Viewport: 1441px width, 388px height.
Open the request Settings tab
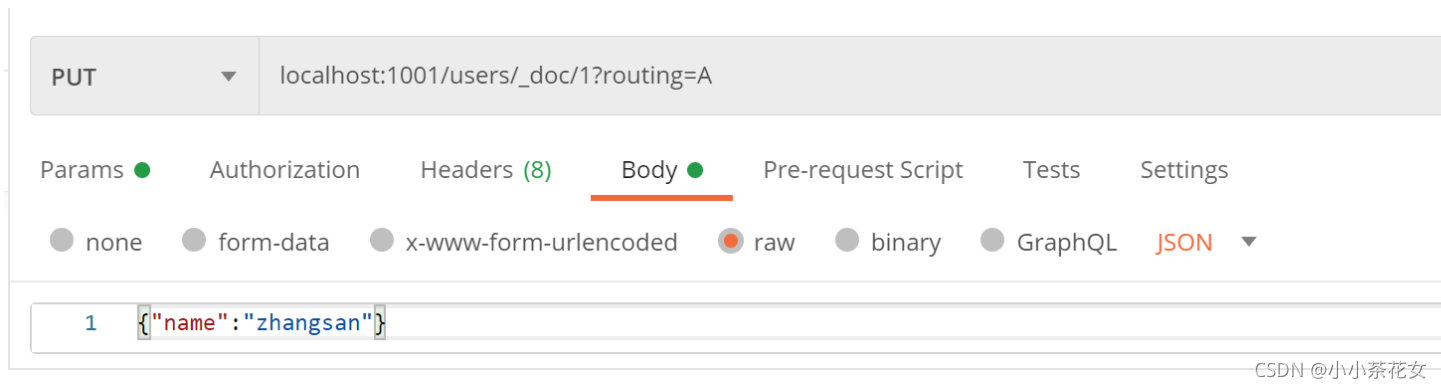pyautogui.click(x=1184, y=170)
